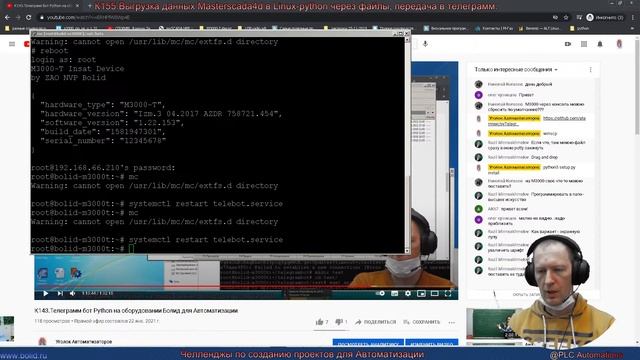
Task: Click the browser forward arrow
Action: [x=18, y=18]
